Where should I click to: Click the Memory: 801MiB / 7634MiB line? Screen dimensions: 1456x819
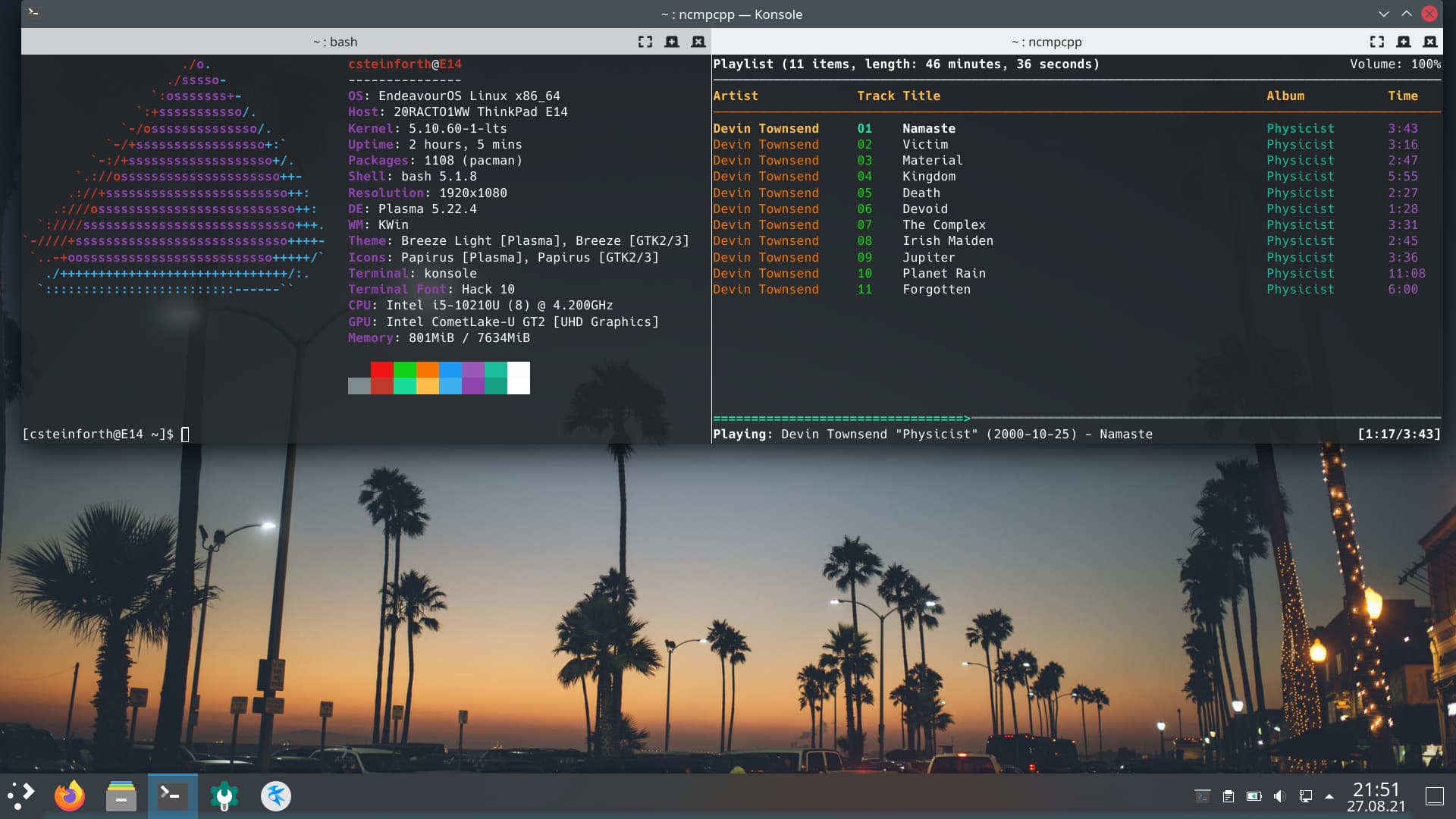click(x=439, y=337)
